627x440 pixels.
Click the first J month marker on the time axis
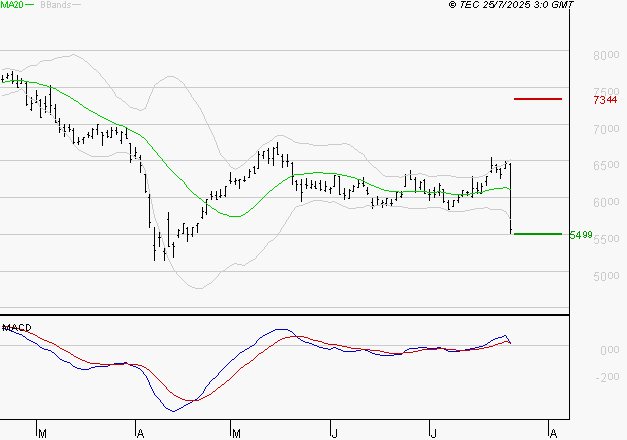click(x=333, y=433)
